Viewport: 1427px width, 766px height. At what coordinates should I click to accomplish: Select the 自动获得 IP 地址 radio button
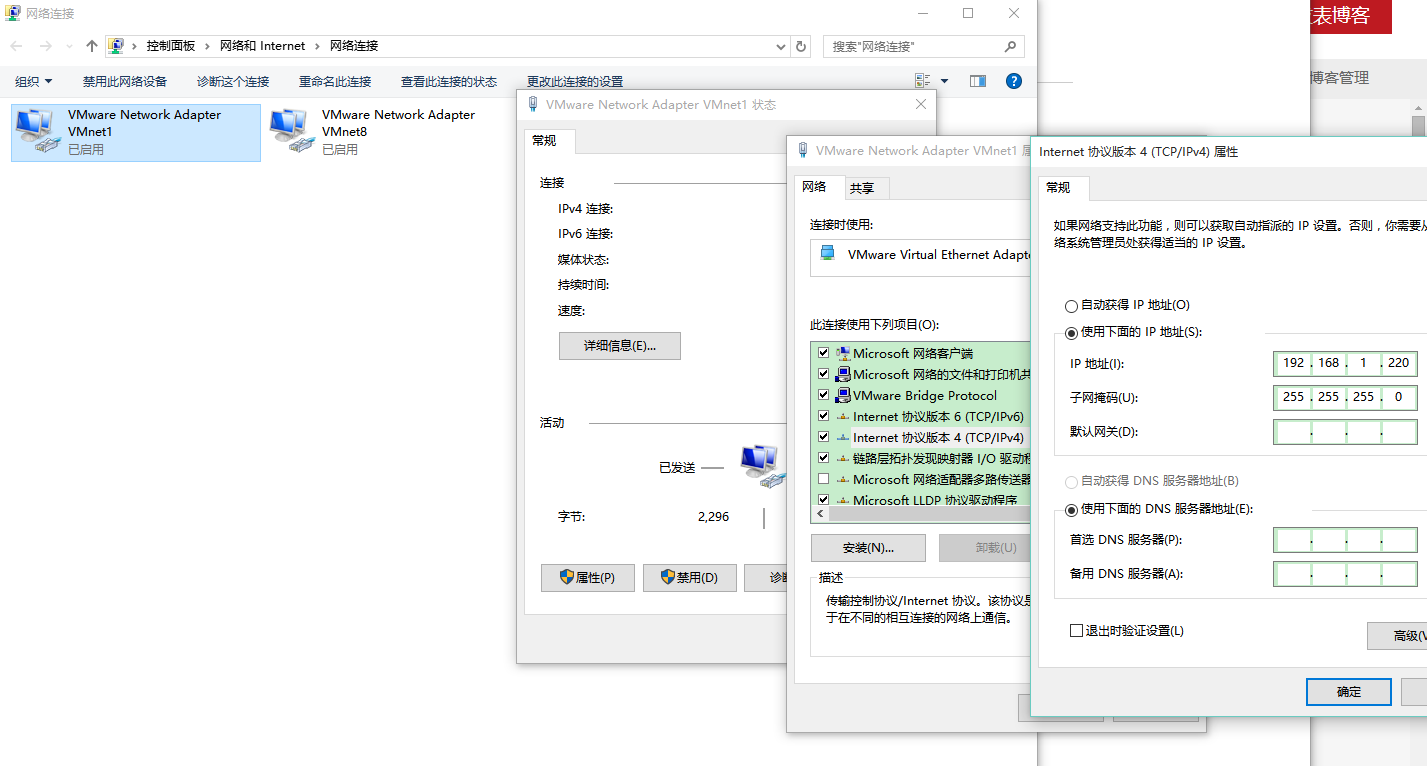pyautogui.click(x=1072, y=306)
